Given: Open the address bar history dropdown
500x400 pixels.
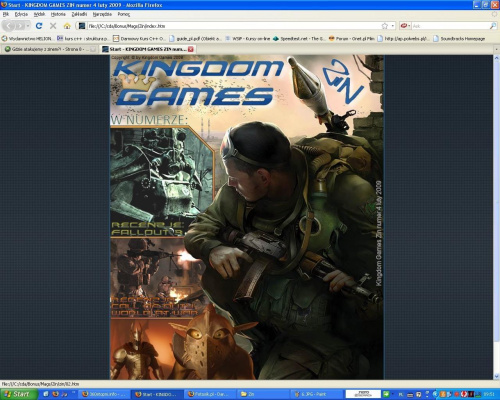Looking at the screenshot, I should 393,26.
